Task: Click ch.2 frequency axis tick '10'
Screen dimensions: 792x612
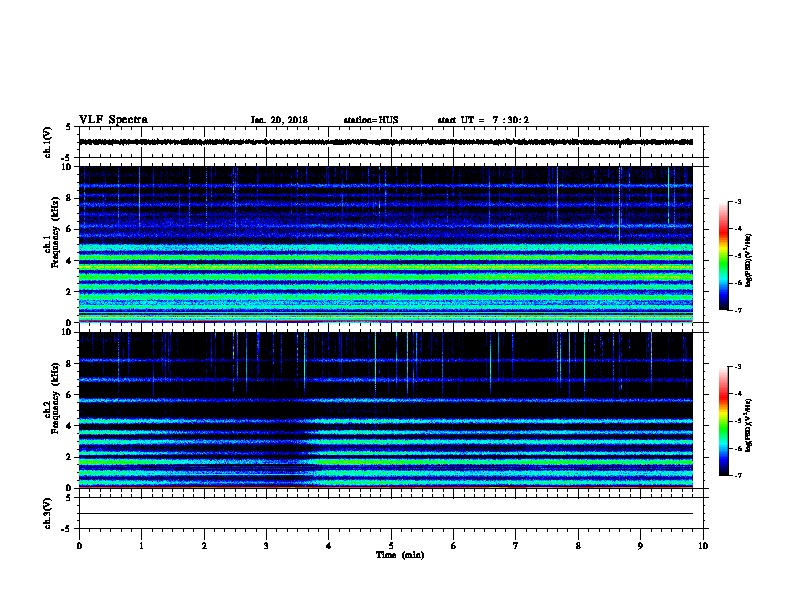Action: pos(67,332)
